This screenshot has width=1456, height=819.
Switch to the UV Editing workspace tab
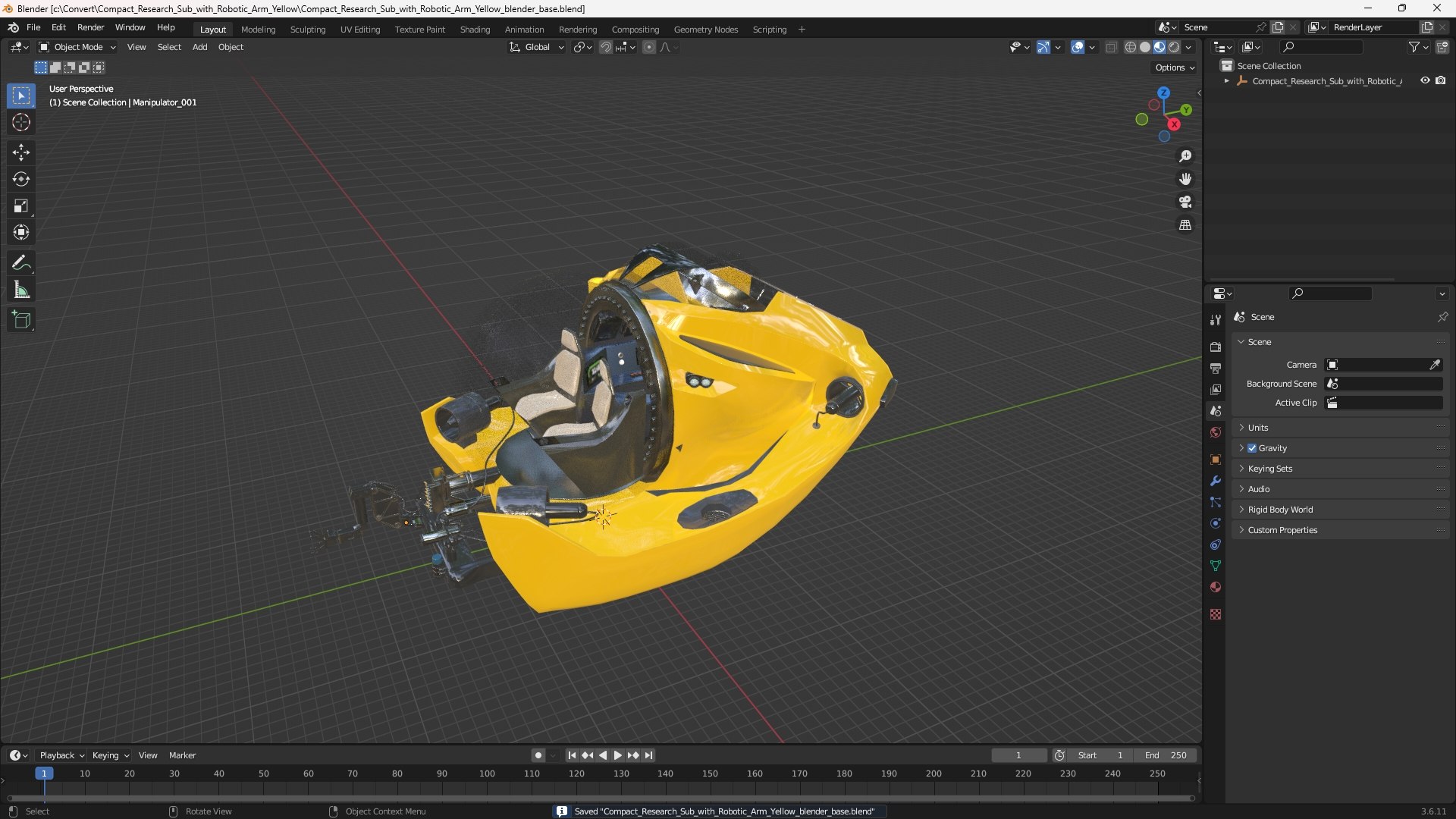[360, 30]
